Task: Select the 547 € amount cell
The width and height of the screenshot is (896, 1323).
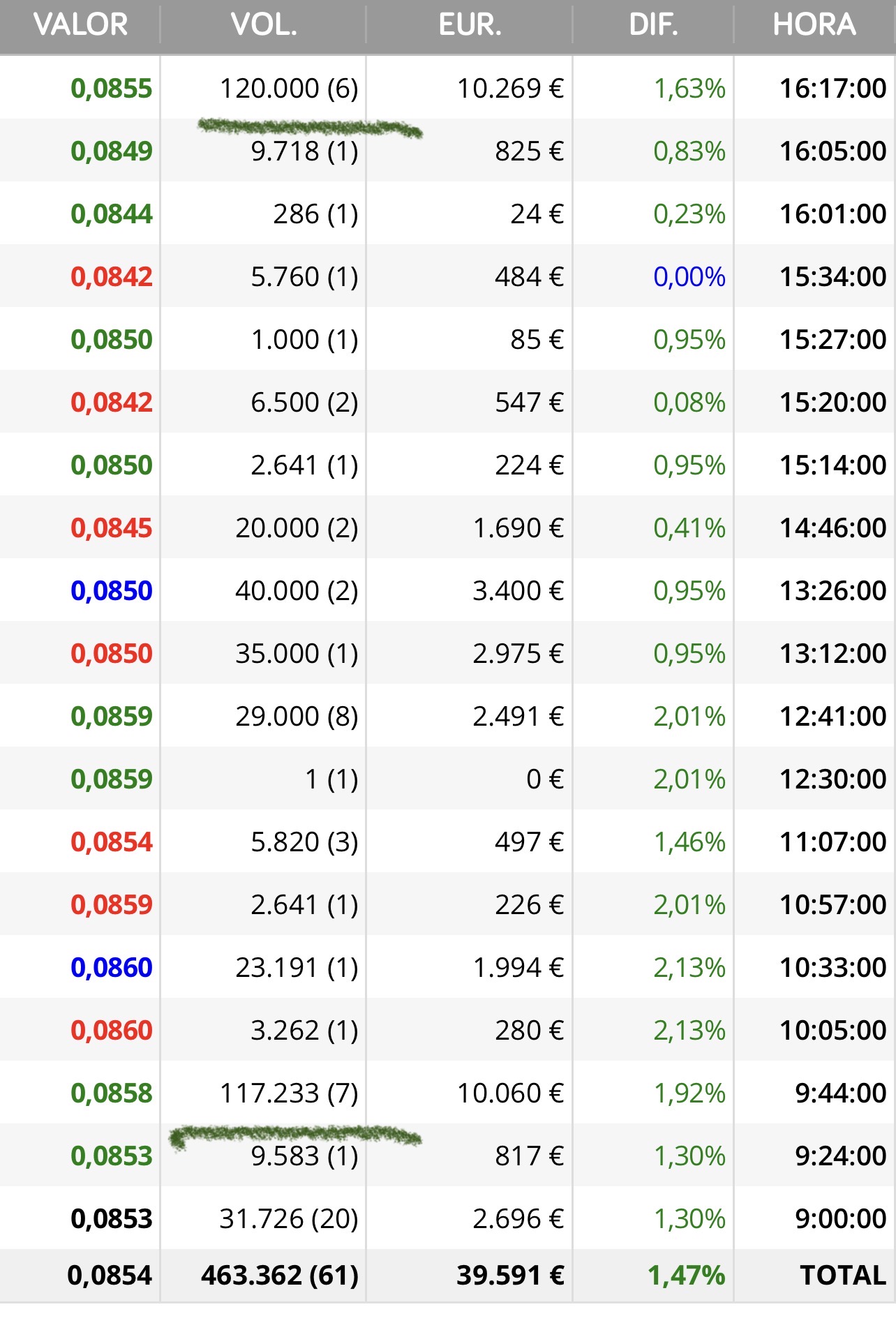Action: coord(529,403)
